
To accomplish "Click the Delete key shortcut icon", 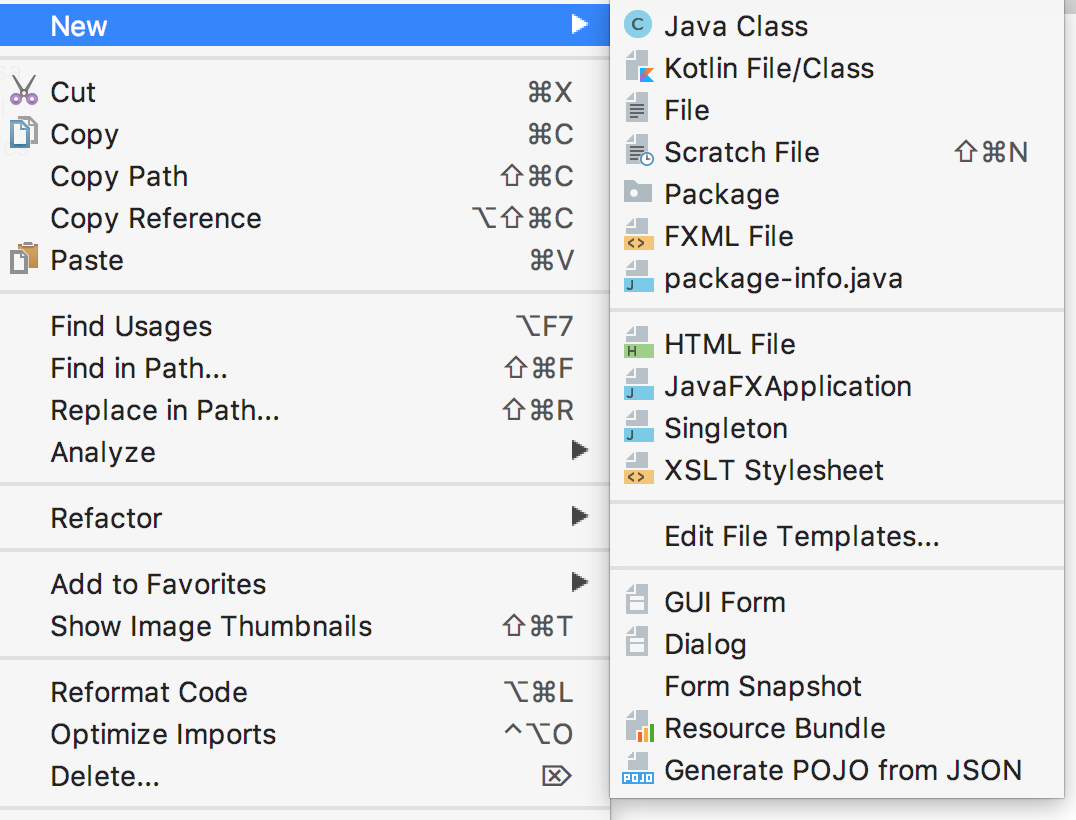I will pos(557,776).
